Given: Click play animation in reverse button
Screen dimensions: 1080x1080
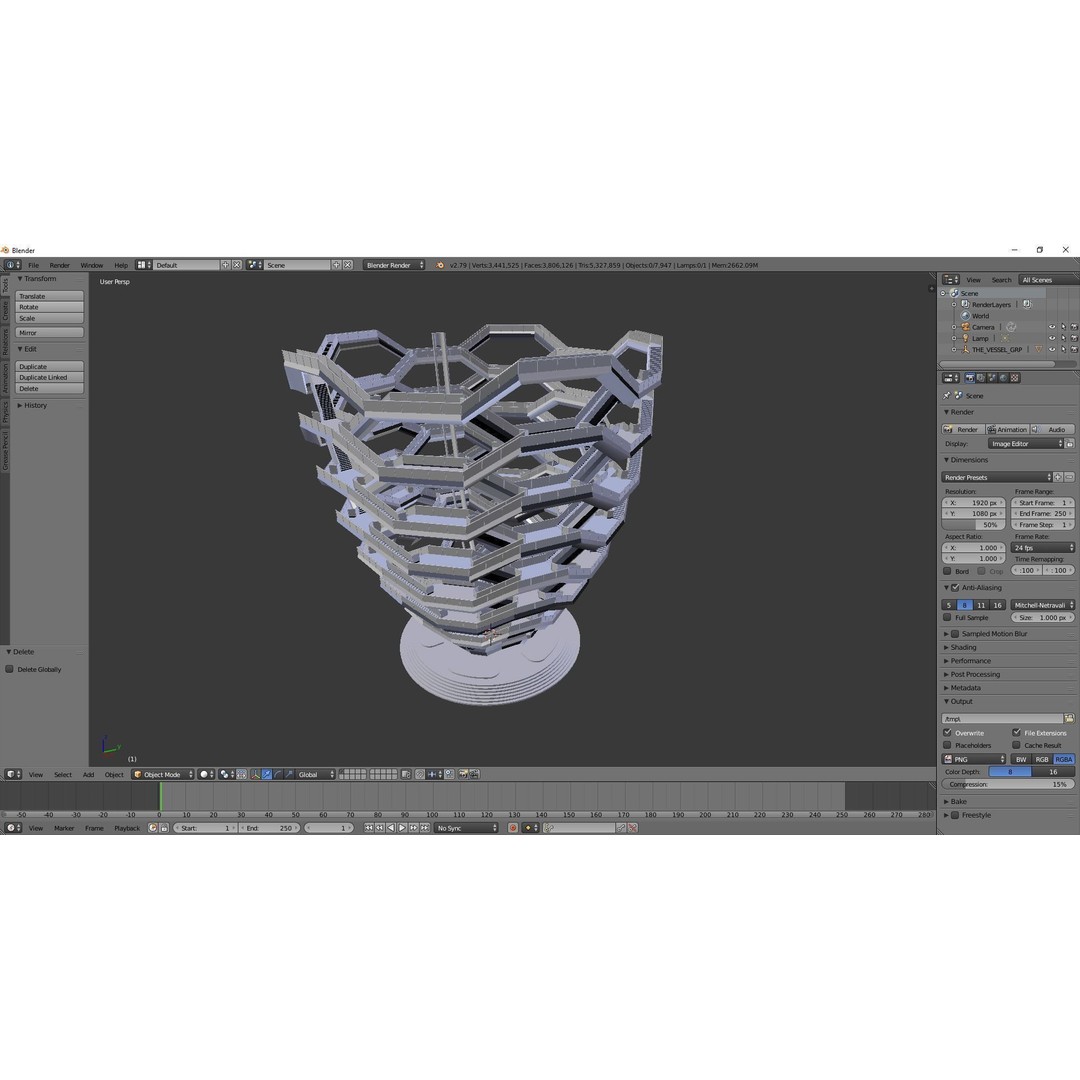Looking at the screenshot, I should click(391, 828).
